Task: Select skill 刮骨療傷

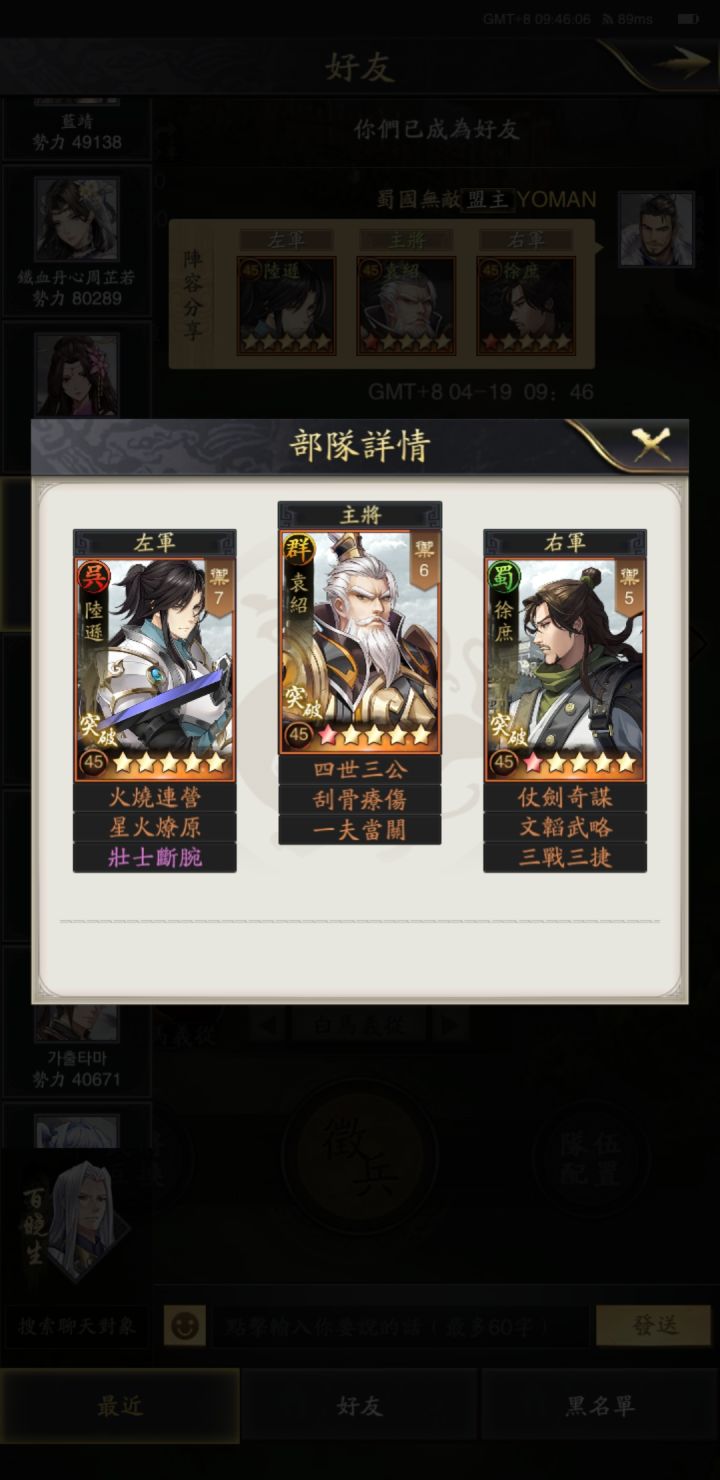Action: (359, 800)
